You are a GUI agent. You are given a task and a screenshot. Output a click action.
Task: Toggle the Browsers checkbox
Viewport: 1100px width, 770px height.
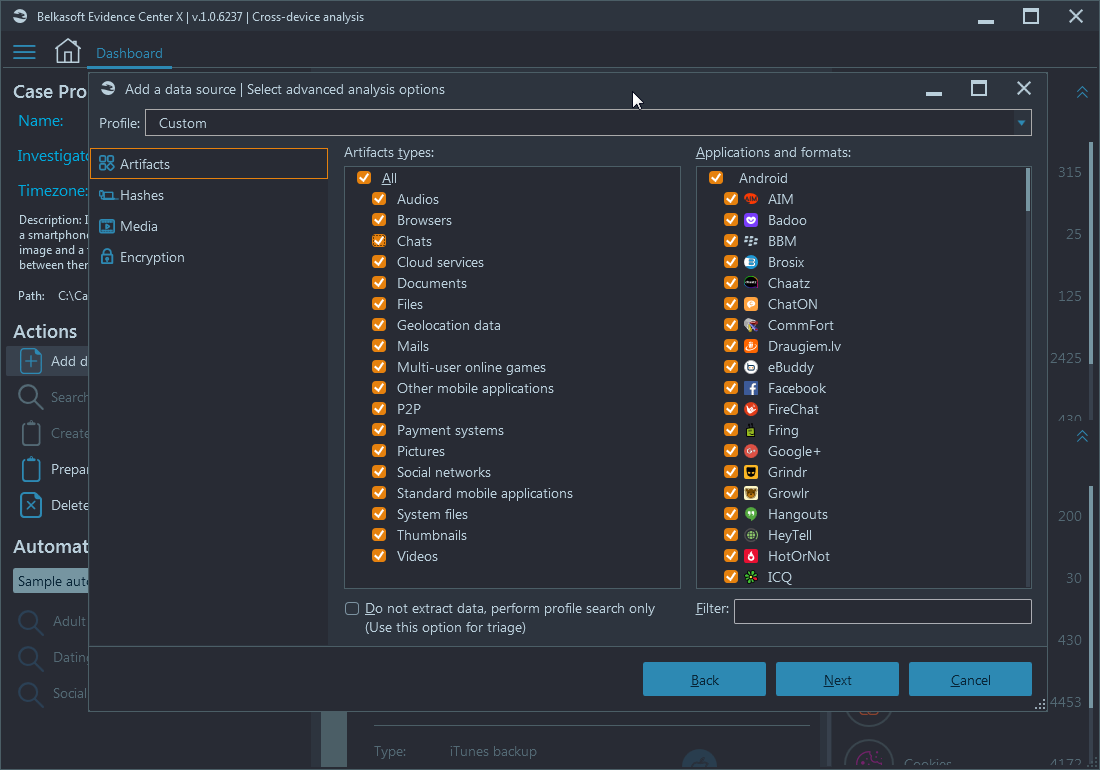click(x=380, y=220)
